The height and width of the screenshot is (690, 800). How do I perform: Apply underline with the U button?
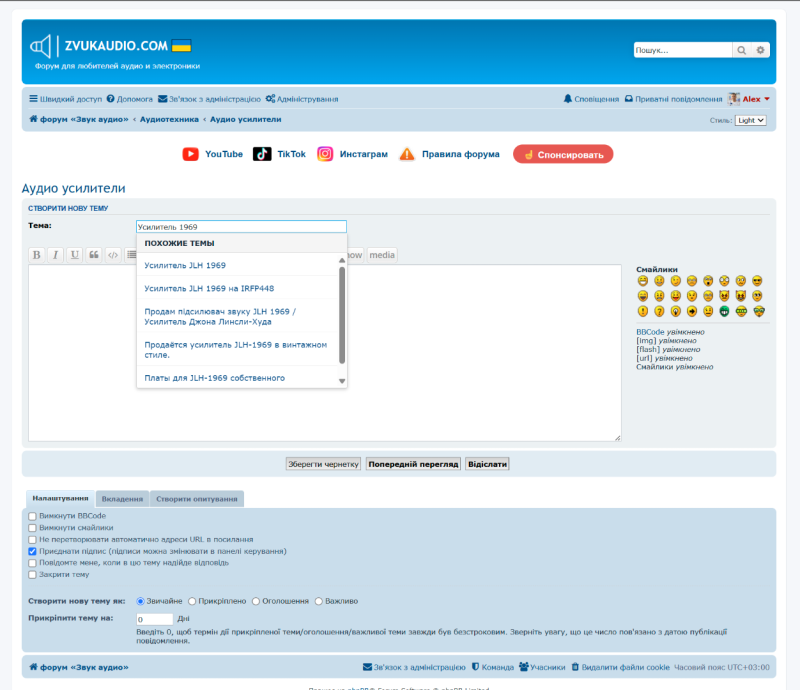click(x=74, y=255)
